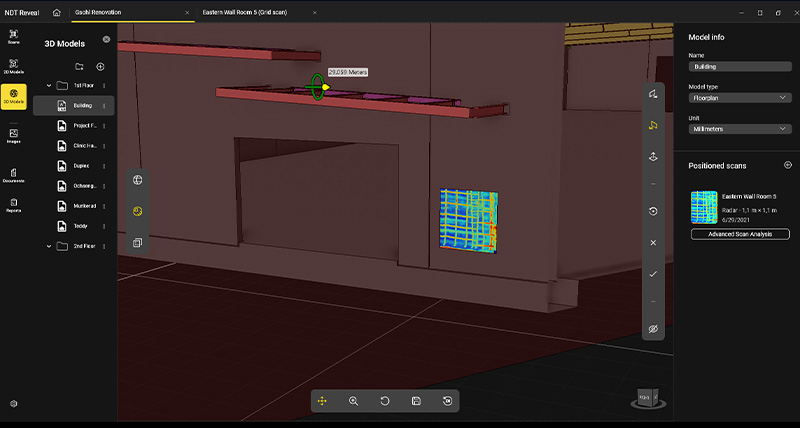
Task: Click the home icon in title bar
Action: point(57,12)
